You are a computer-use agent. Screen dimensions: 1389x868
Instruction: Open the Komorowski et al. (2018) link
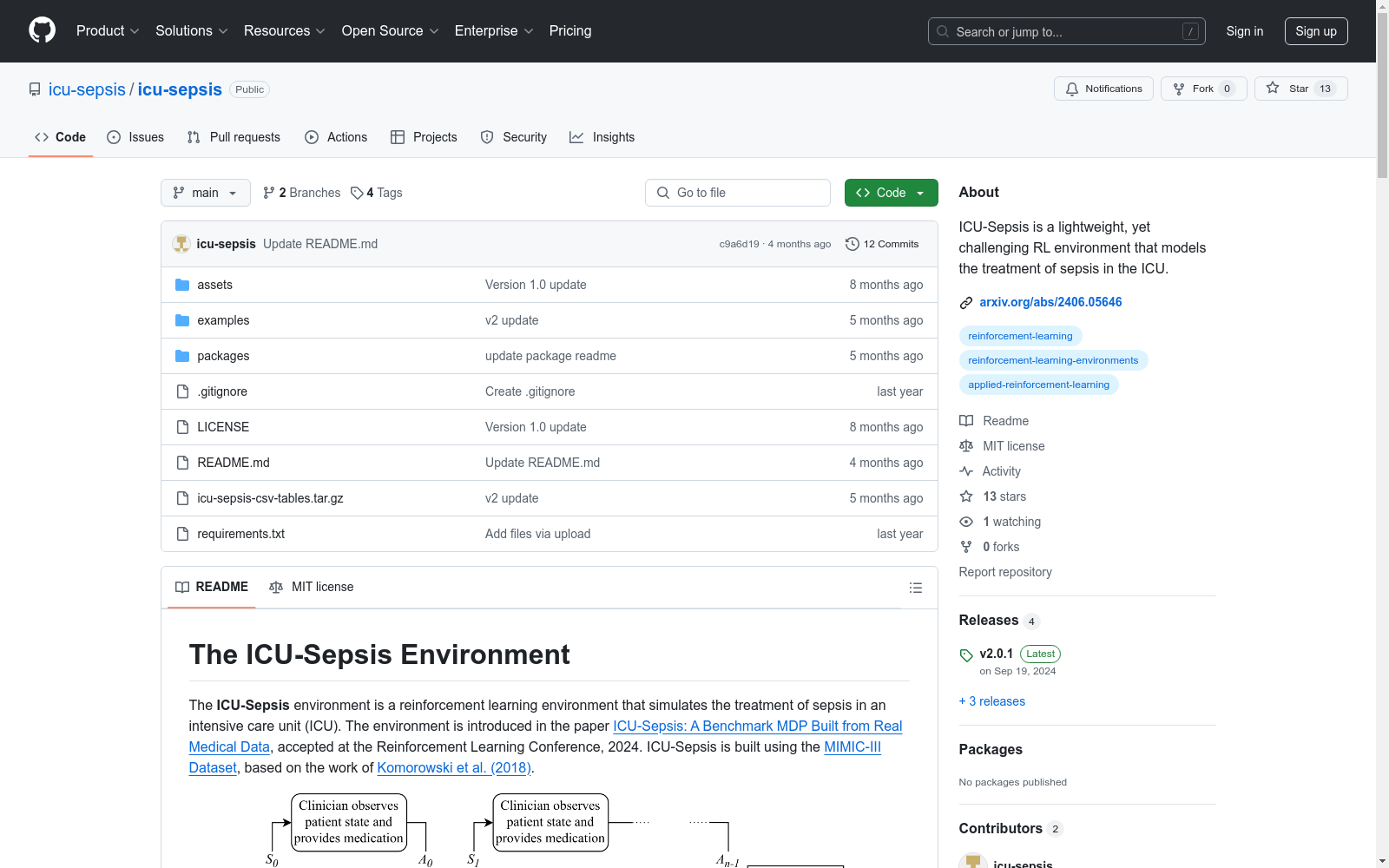point(454,767)
